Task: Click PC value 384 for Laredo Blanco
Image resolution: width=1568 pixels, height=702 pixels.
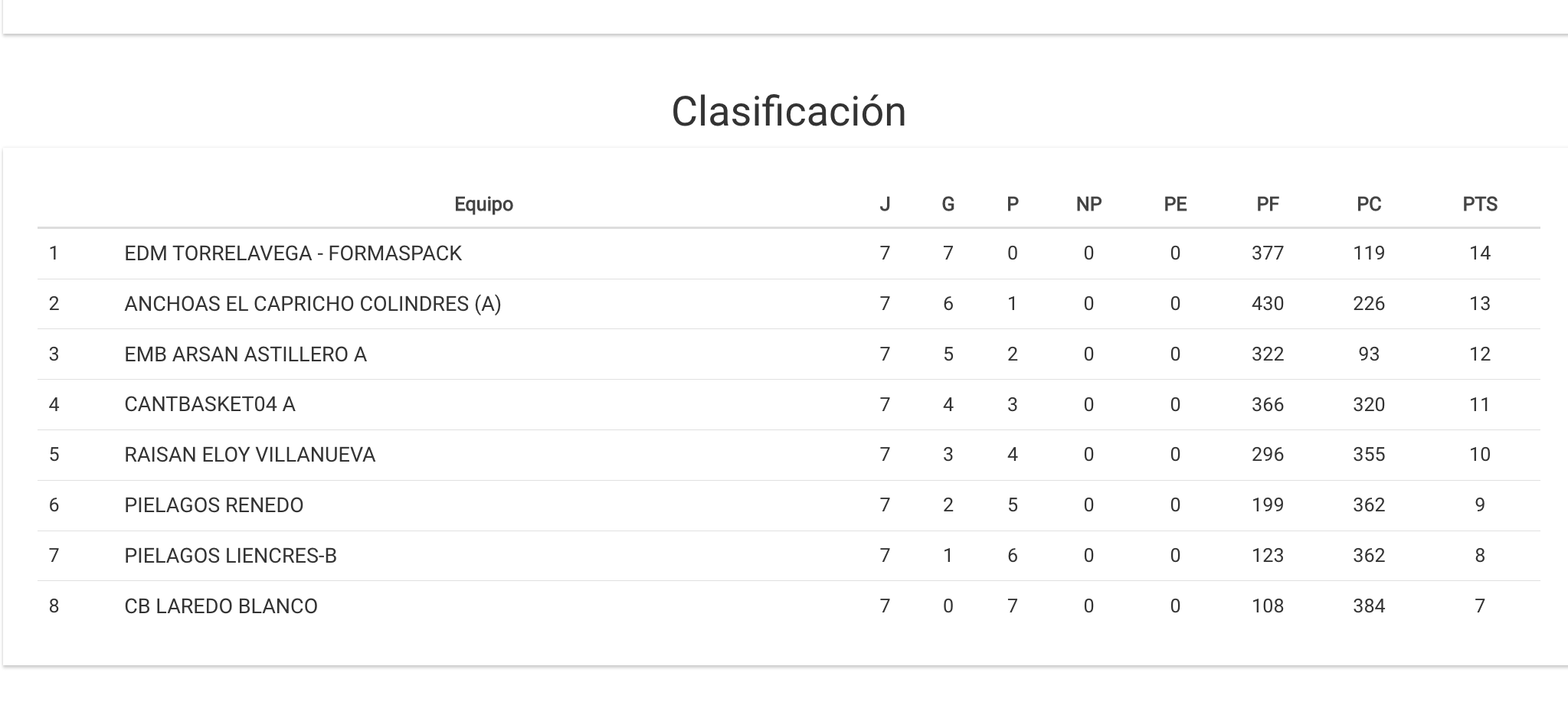Action: coord(1368,606)
